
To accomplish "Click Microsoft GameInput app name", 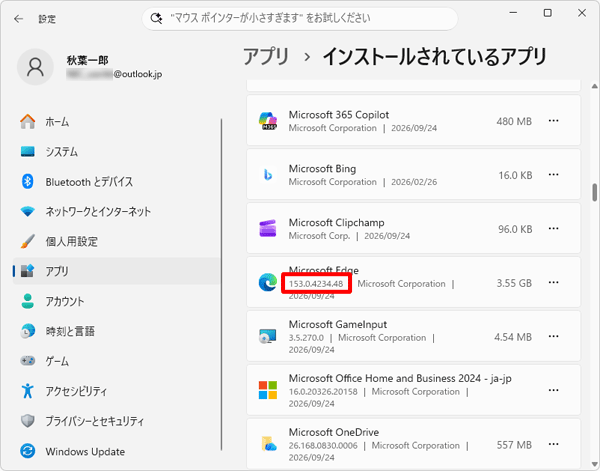I will [338, 324].
